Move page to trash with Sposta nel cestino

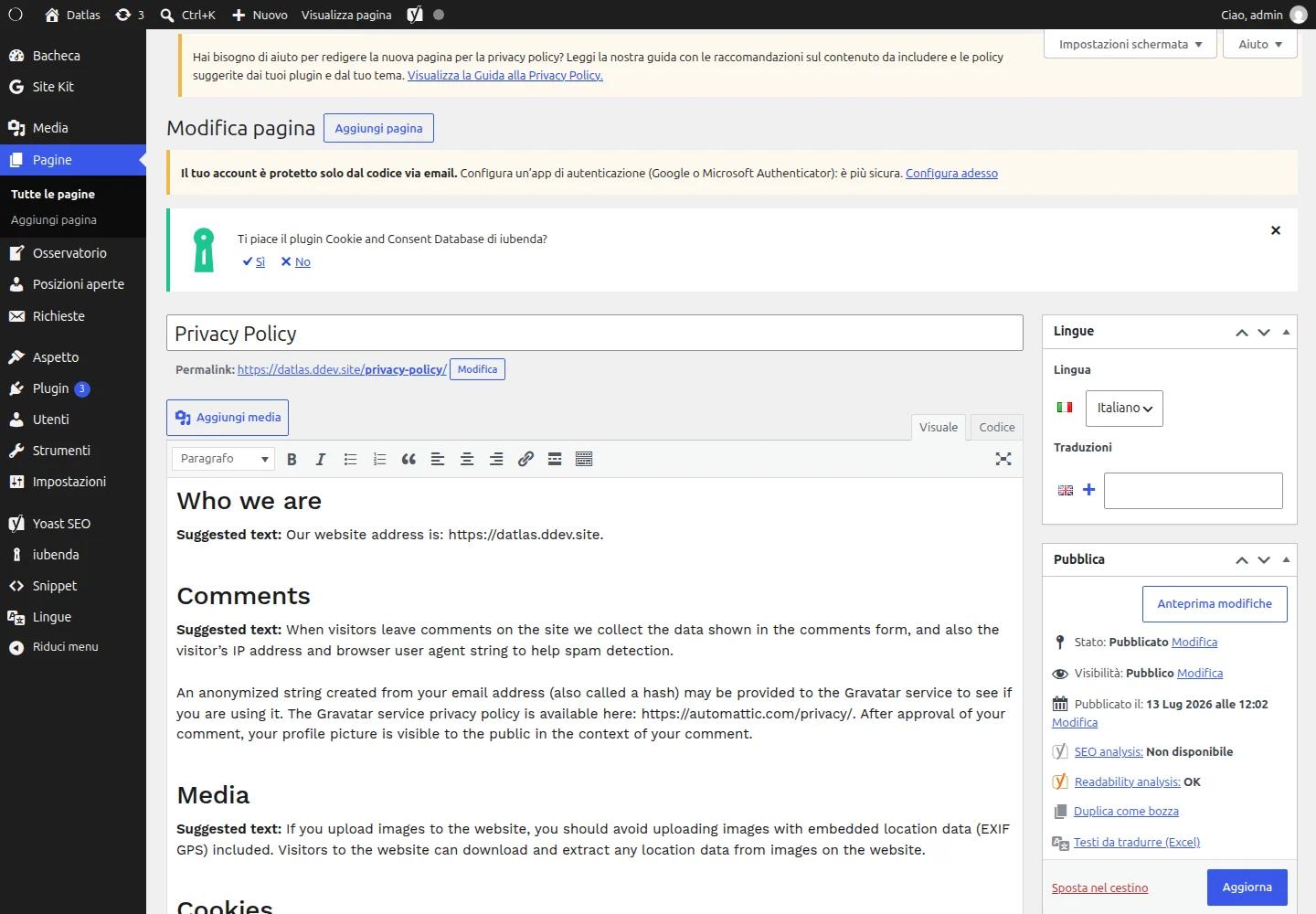click(1099, 887)
